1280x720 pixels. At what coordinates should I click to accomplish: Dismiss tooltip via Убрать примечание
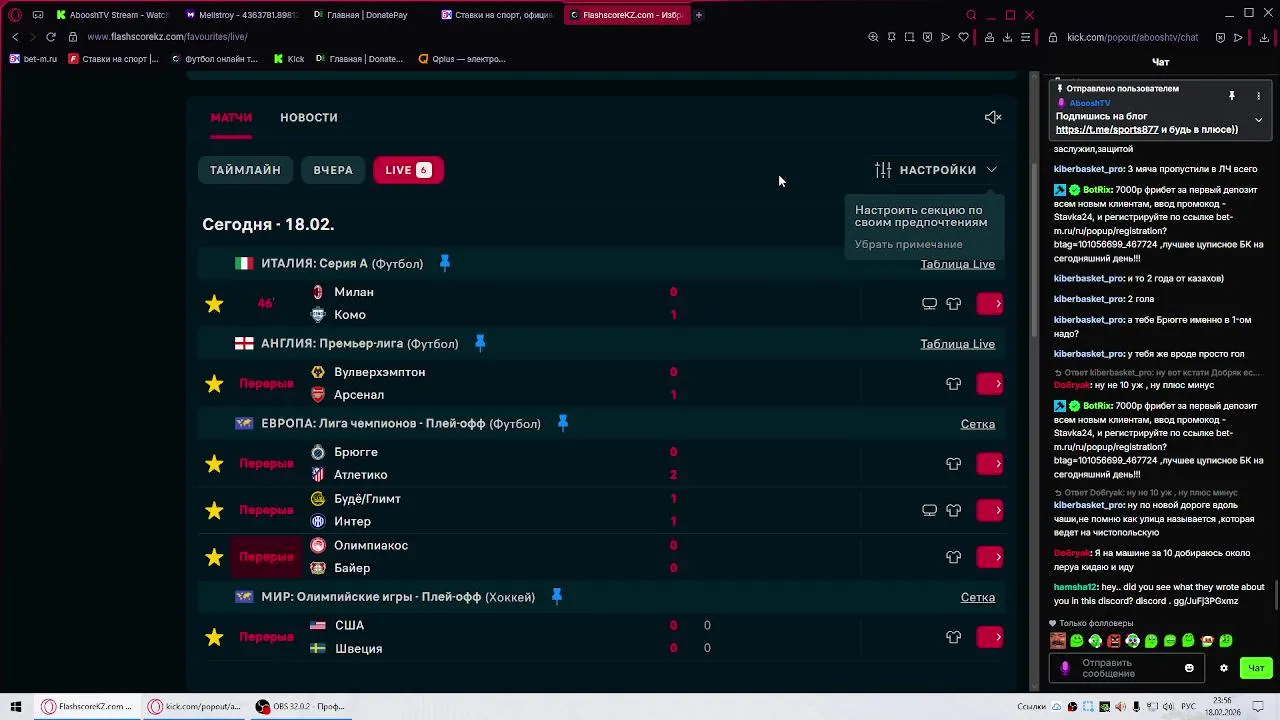coord(909,244)
